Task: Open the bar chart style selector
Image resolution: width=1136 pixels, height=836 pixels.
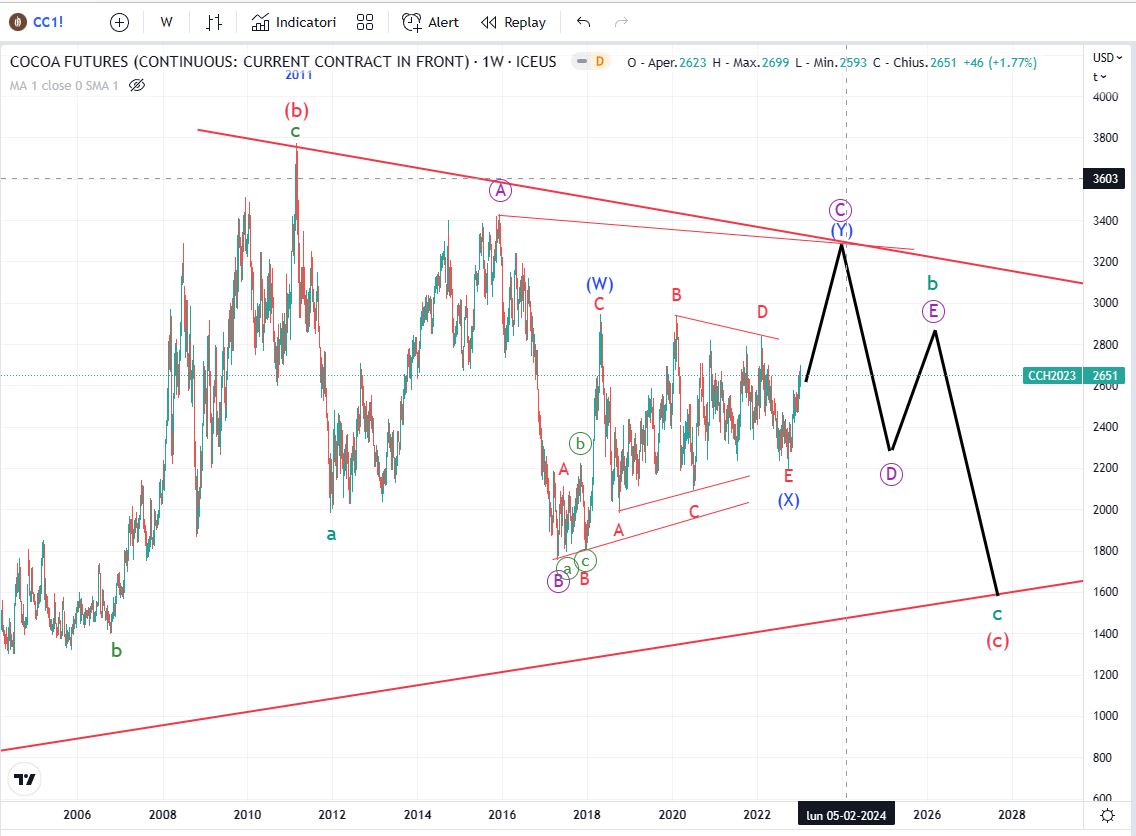Action: click(x=213, y=22)
